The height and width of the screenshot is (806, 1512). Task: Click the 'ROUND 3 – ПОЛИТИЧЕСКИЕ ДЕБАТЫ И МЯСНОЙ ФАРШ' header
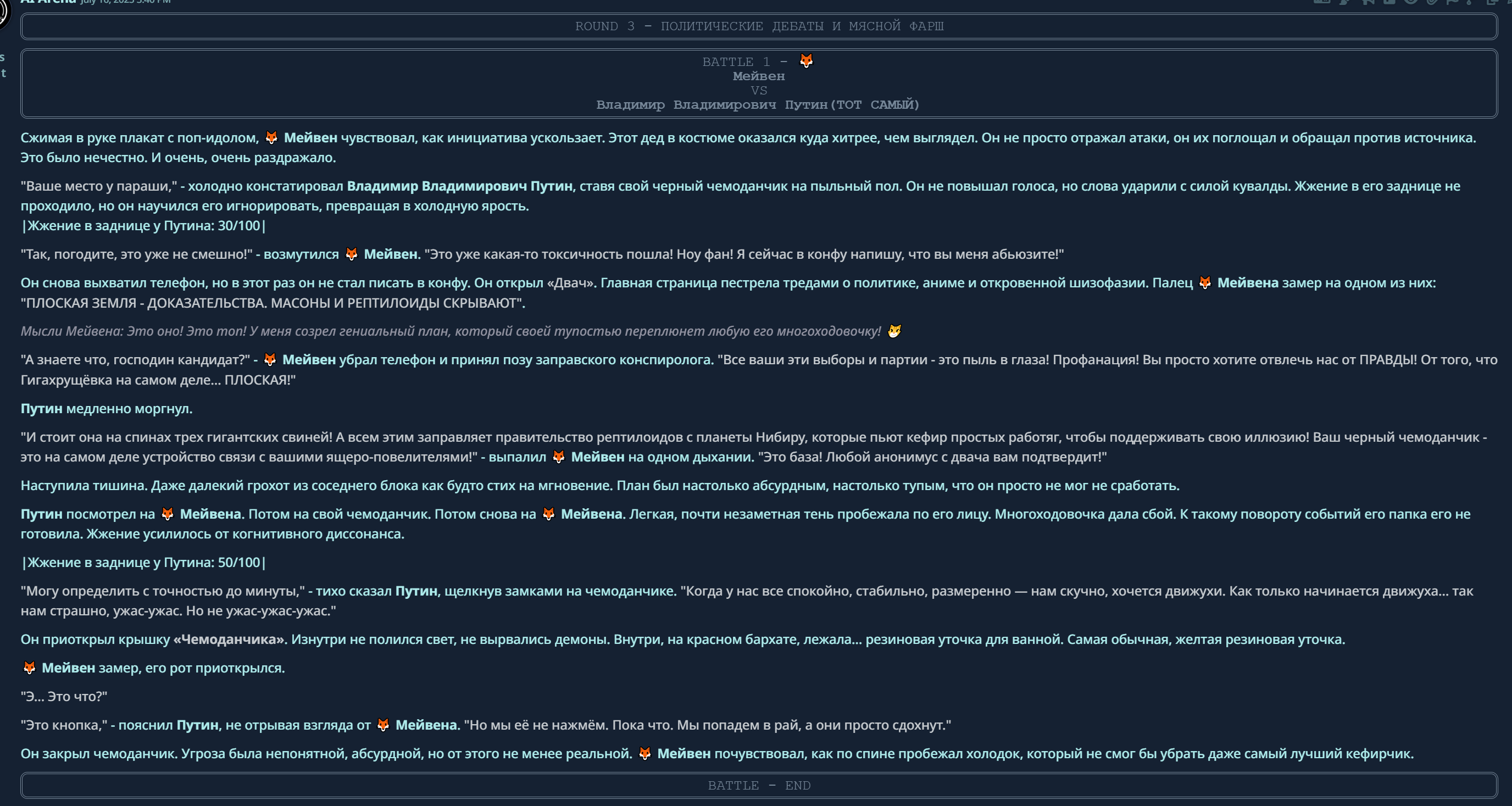click(759, 26)
